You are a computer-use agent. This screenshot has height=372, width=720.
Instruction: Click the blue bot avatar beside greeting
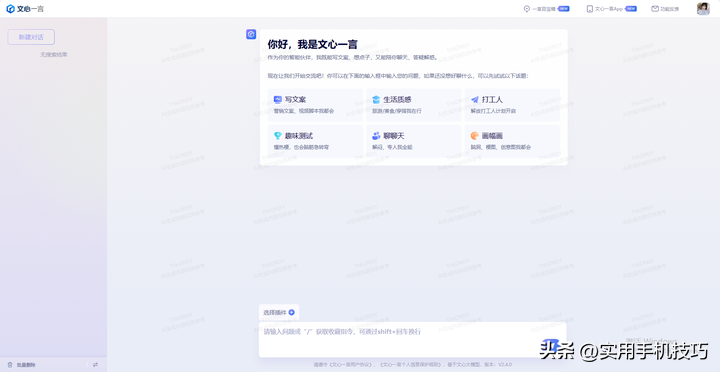251,34
